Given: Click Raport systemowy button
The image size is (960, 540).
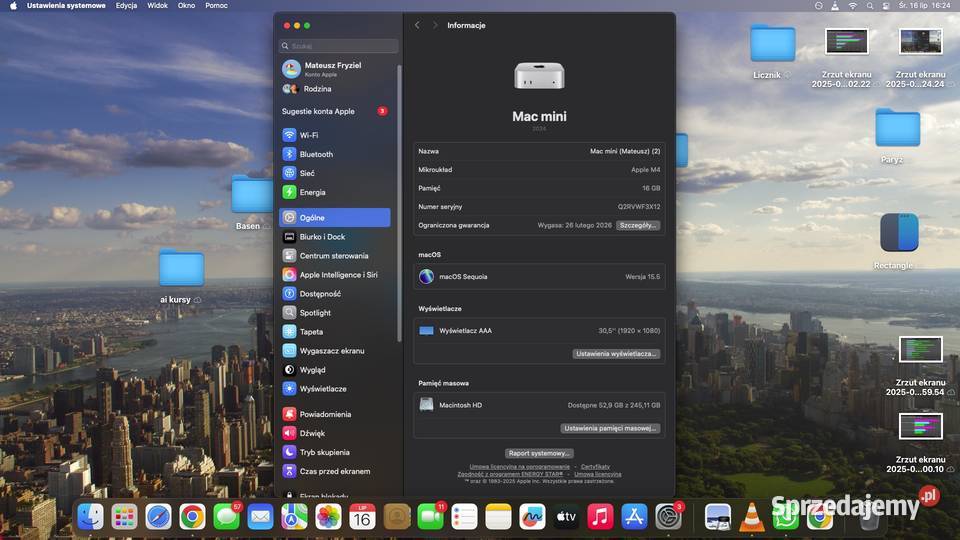Looking at the screenshot, I should [x=539, y=453].
